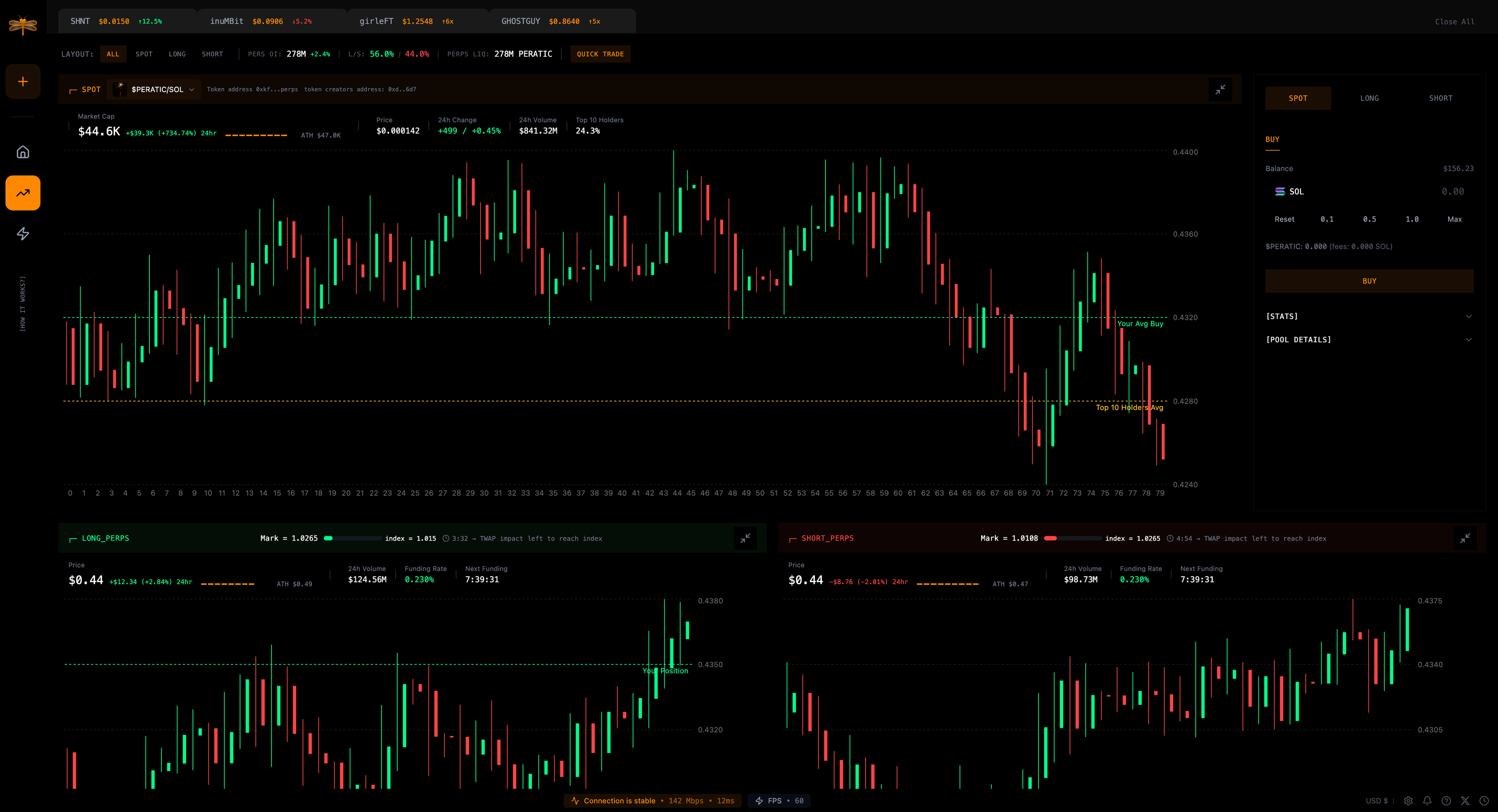This screenshot has height=812, width=1498.
Task: Open the plus button in the sidebar
Action: tap(23, 82)
